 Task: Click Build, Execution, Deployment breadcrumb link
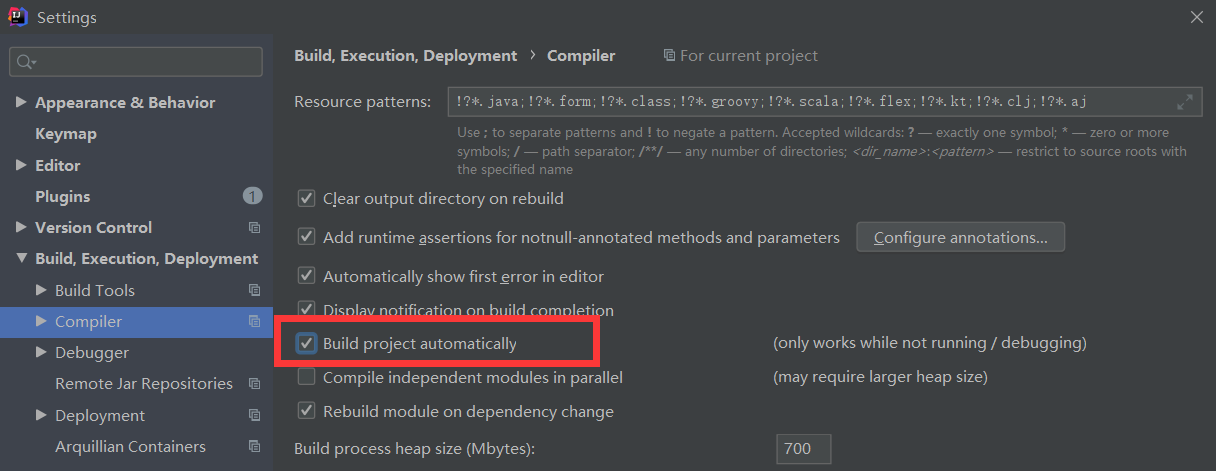405,56
